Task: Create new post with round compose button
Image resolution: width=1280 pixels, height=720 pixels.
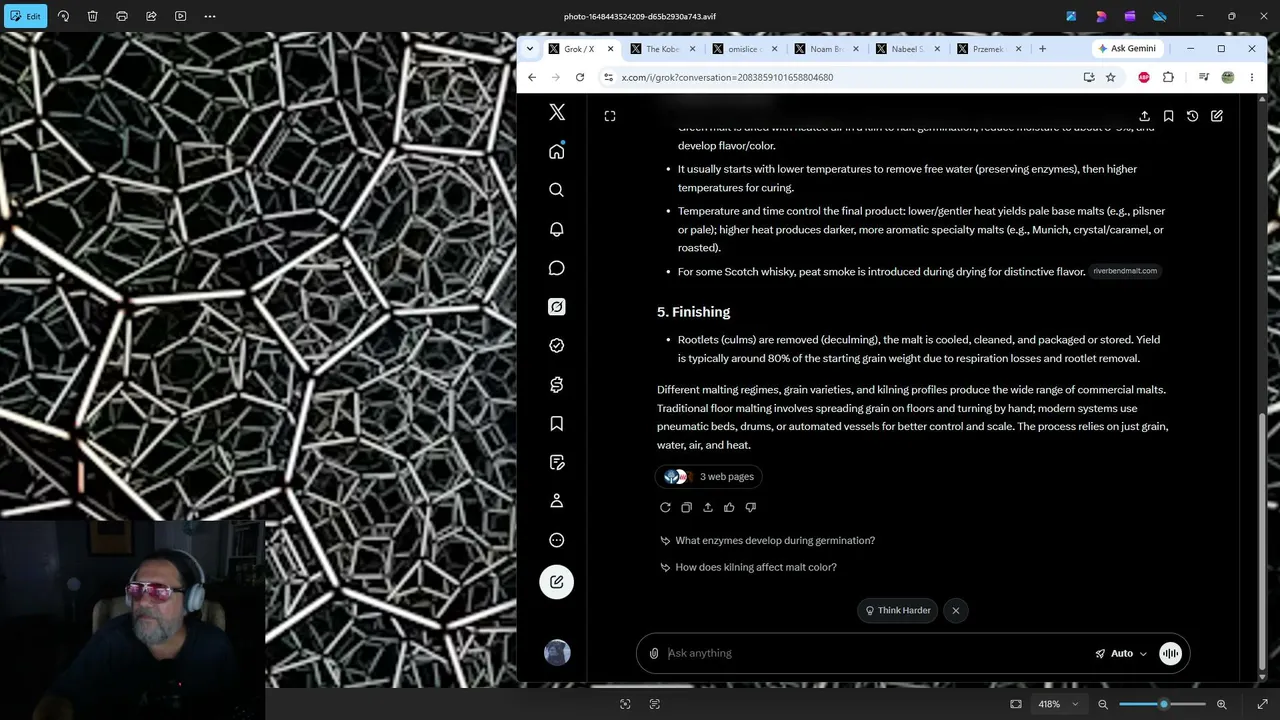Action: coord(557,582)
